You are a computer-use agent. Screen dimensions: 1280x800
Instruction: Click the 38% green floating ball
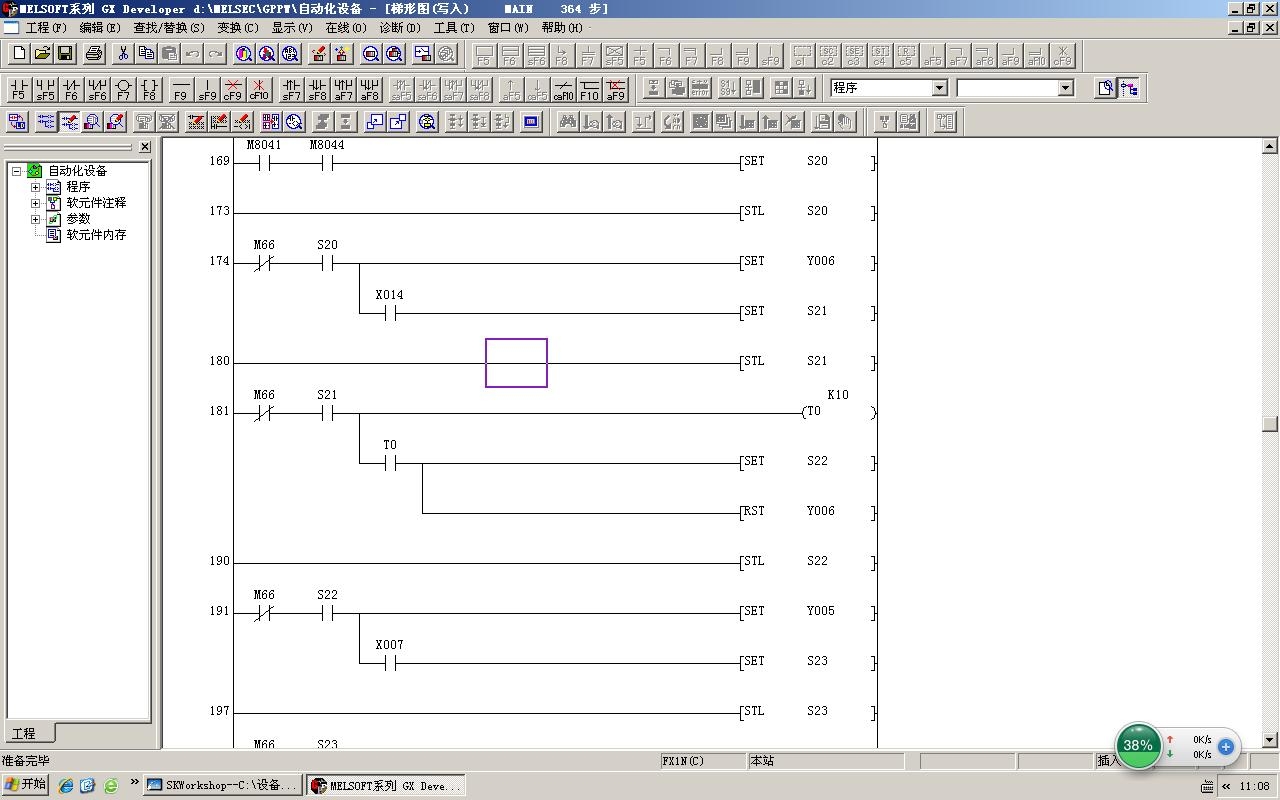1138,745
